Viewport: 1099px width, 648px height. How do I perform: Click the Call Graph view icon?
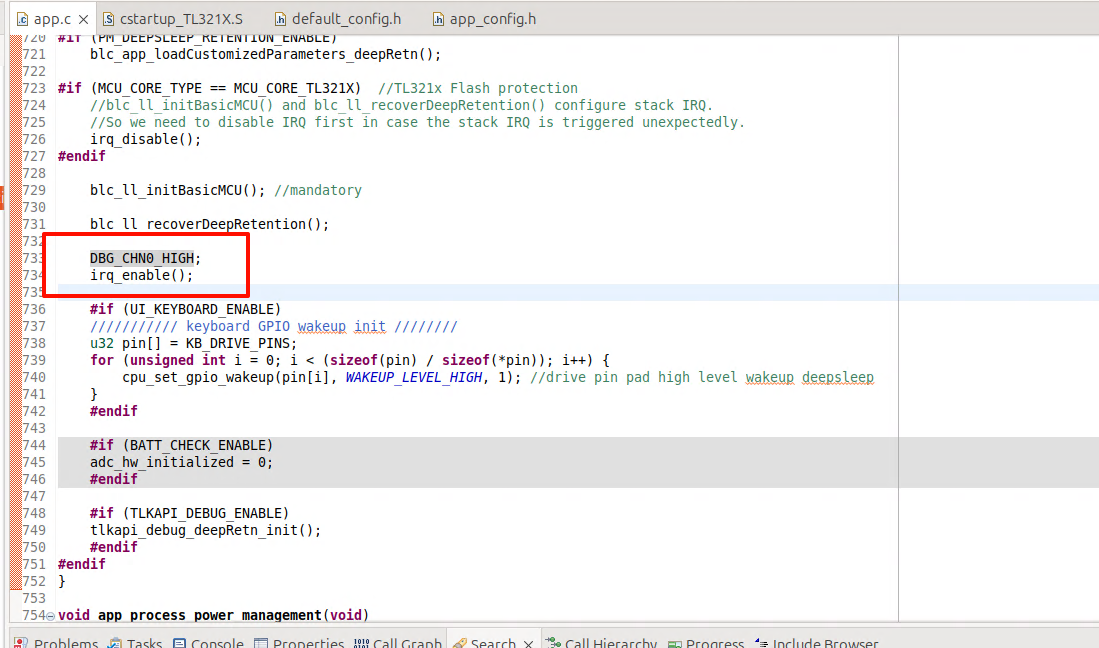click(361, 643)
